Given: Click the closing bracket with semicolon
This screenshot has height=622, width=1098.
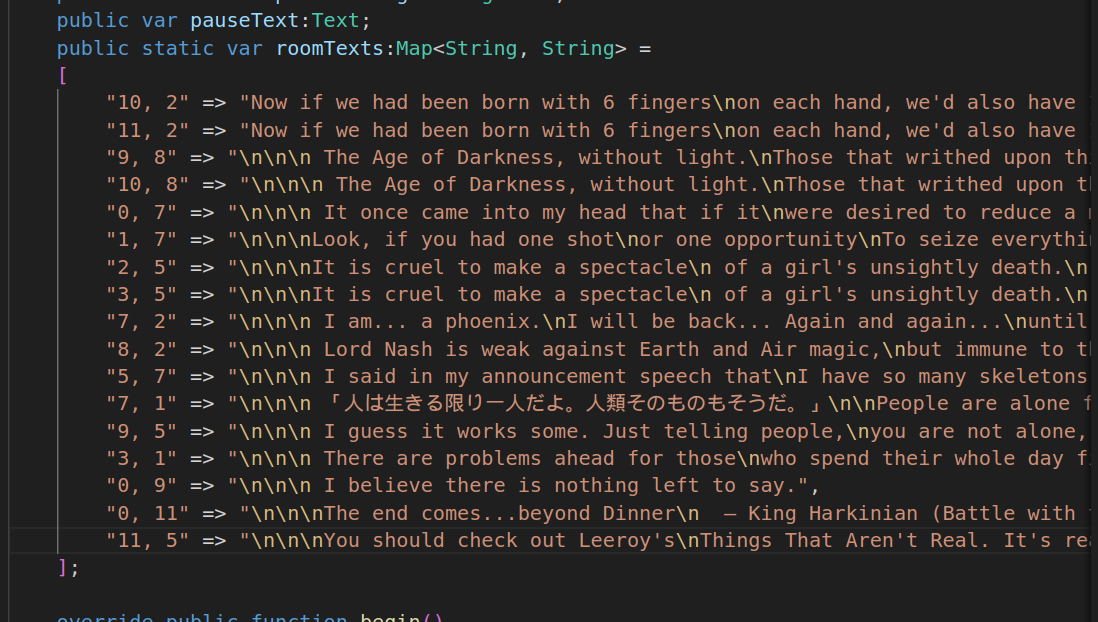Looking at the screenshot, I should click(x=68, y=567).
